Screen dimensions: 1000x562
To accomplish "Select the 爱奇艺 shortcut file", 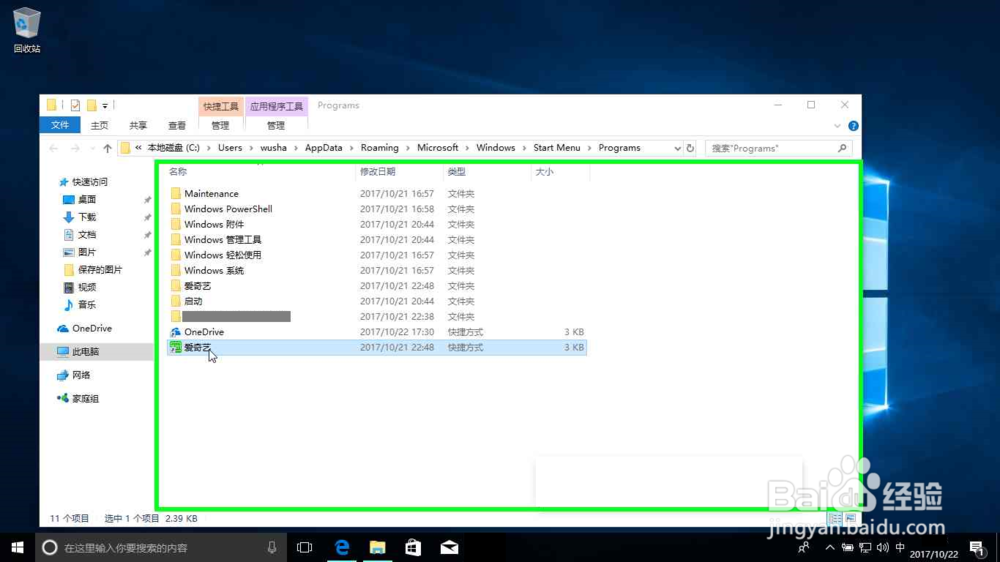I will [x=376, y=348].
